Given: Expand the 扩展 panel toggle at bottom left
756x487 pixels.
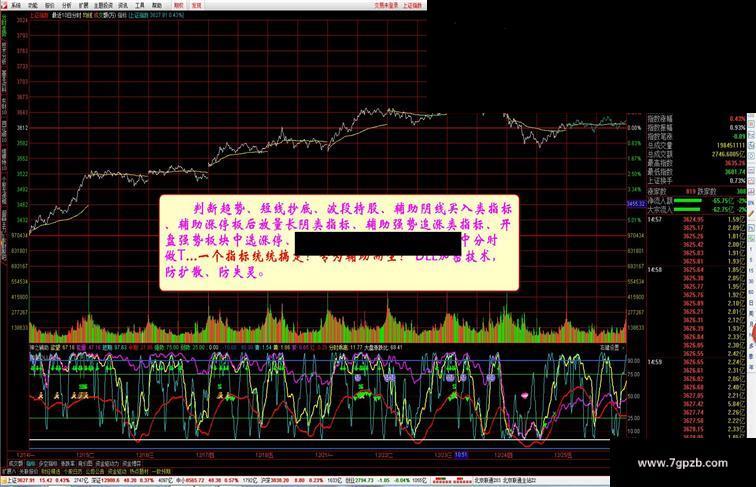Looking at the screenshot, I should click(9, 471).
